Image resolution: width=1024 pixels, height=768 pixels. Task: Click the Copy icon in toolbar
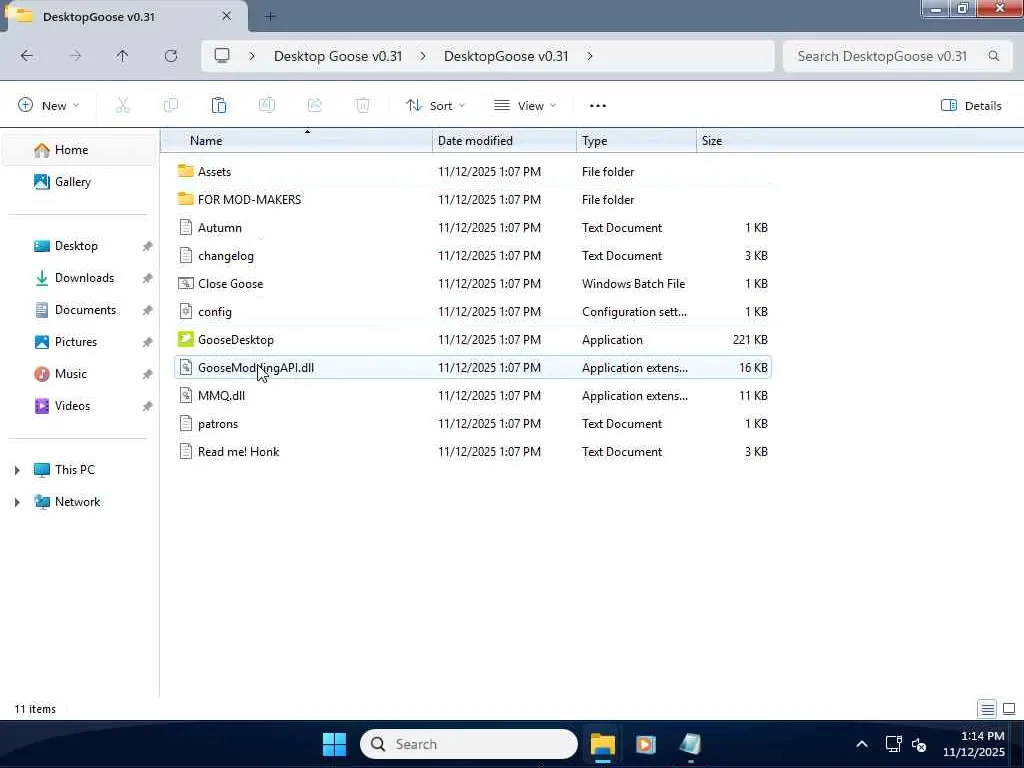170,105
